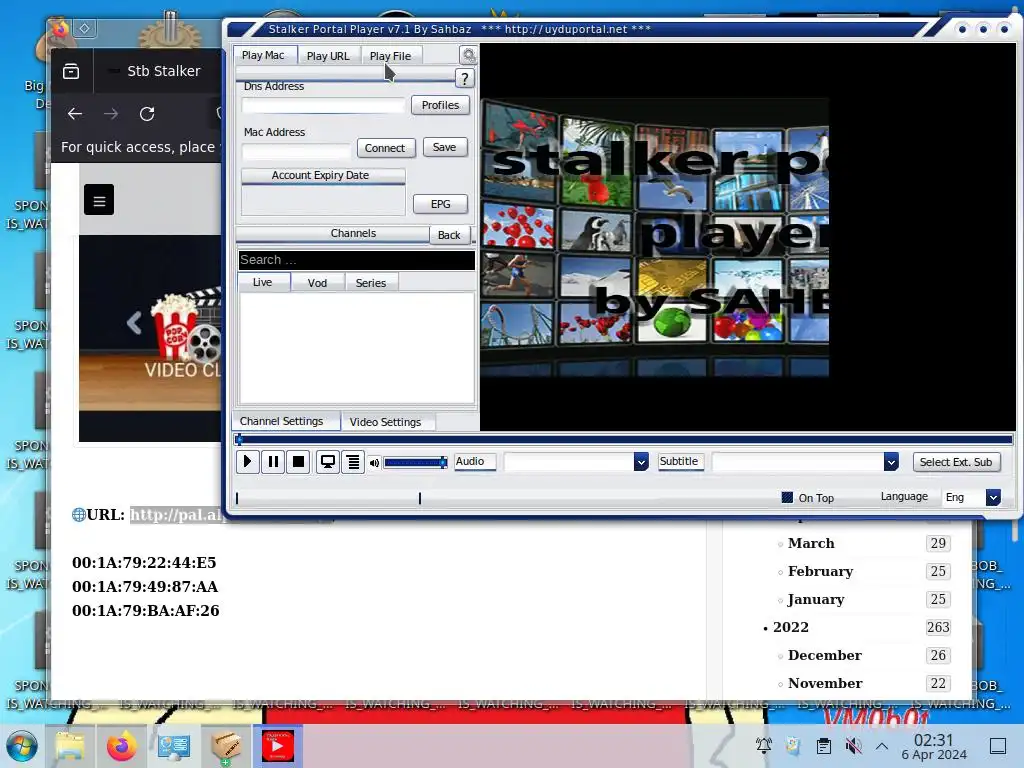Switch to the Play Mac tab
The height and width of the screenshot is (768, 1024).
point(263,56)
